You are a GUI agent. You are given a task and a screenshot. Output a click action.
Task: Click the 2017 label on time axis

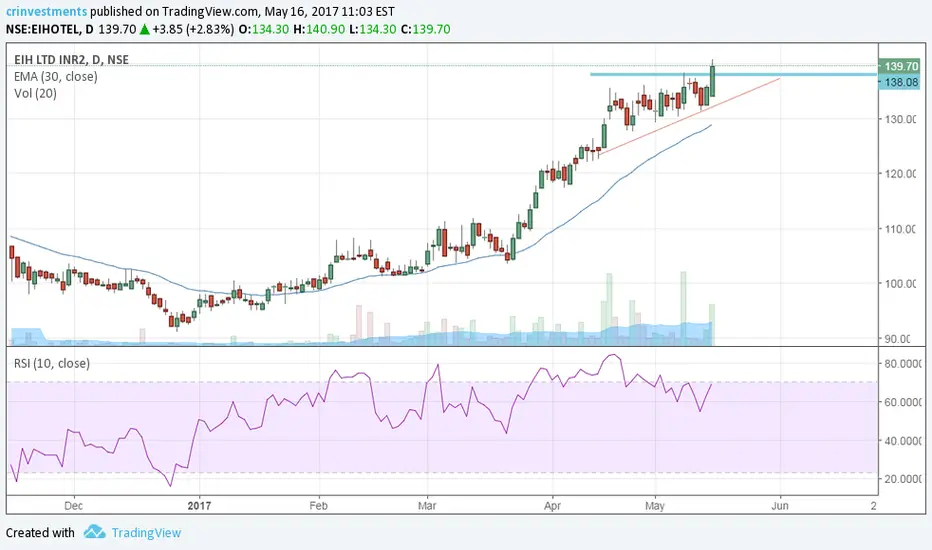[x=199, y=506]
